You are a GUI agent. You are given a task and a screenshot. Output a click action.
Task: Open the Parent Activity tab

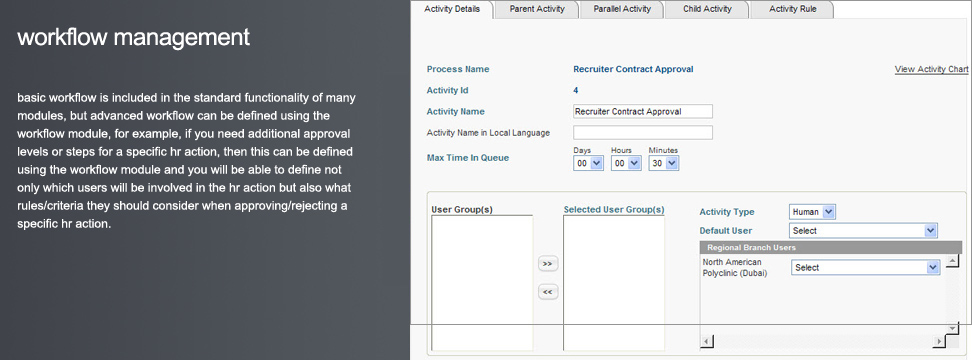(537, 9)
